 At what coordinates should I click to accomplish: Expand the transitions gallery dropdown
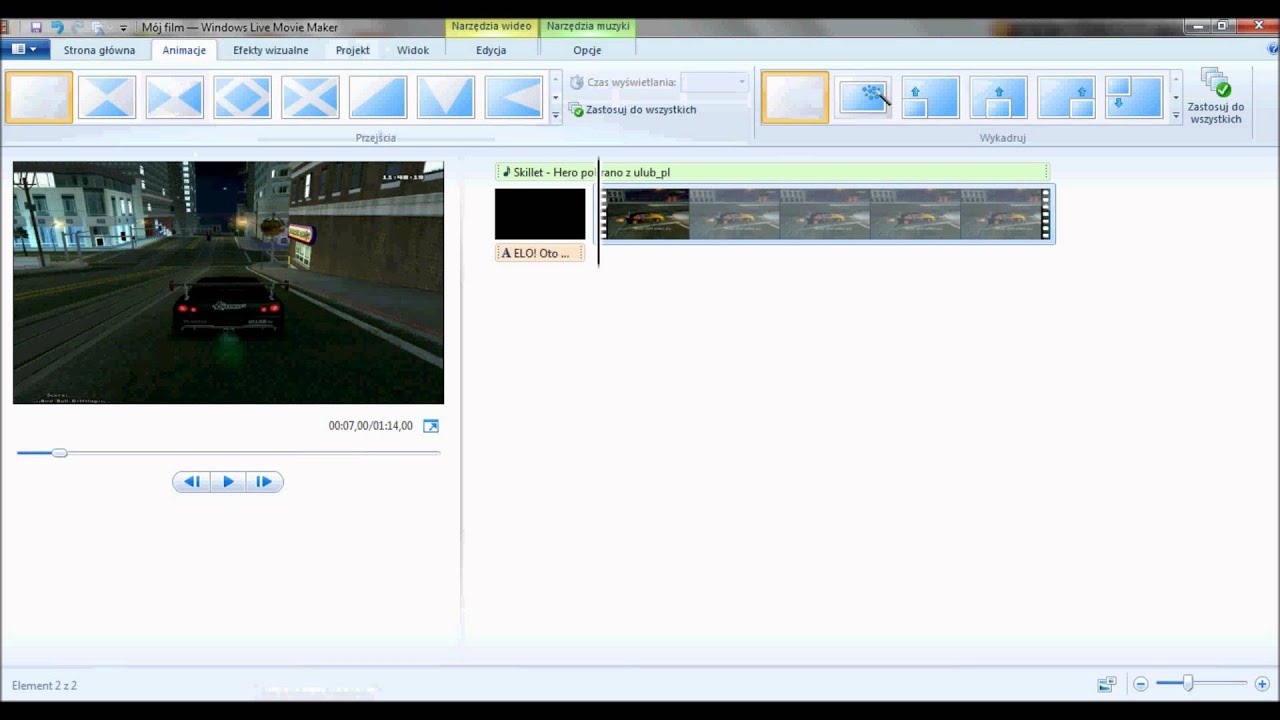pyautogui.click(x=556, y=116)
